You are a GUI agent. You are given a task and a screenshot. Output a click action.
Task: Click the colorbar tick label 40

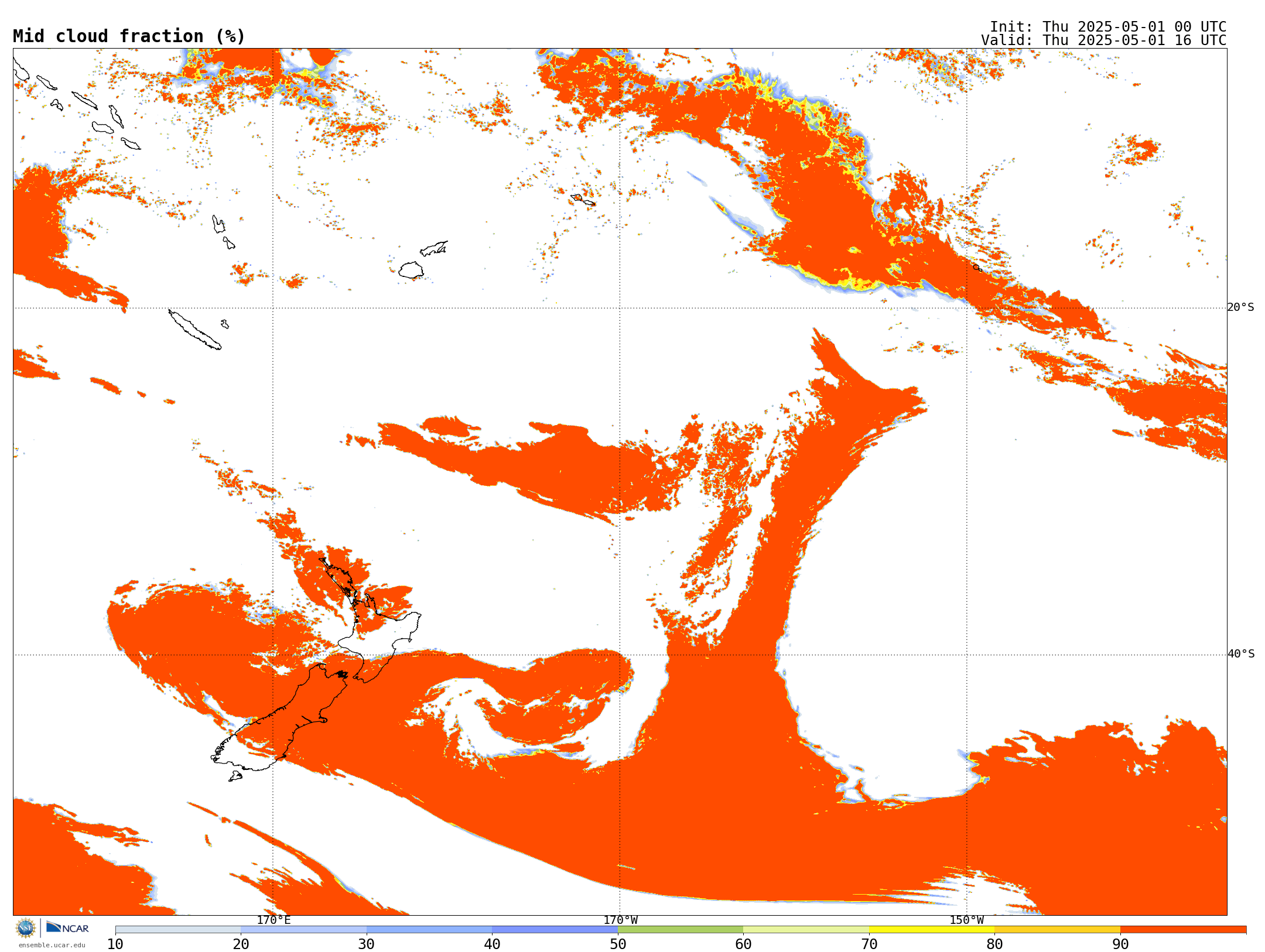coord(493,944)
